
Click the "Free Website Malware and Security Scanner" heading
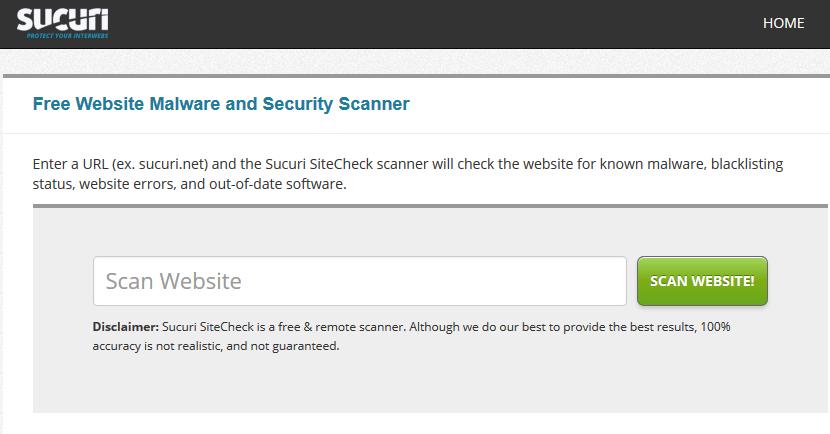(x=221, y=104)
